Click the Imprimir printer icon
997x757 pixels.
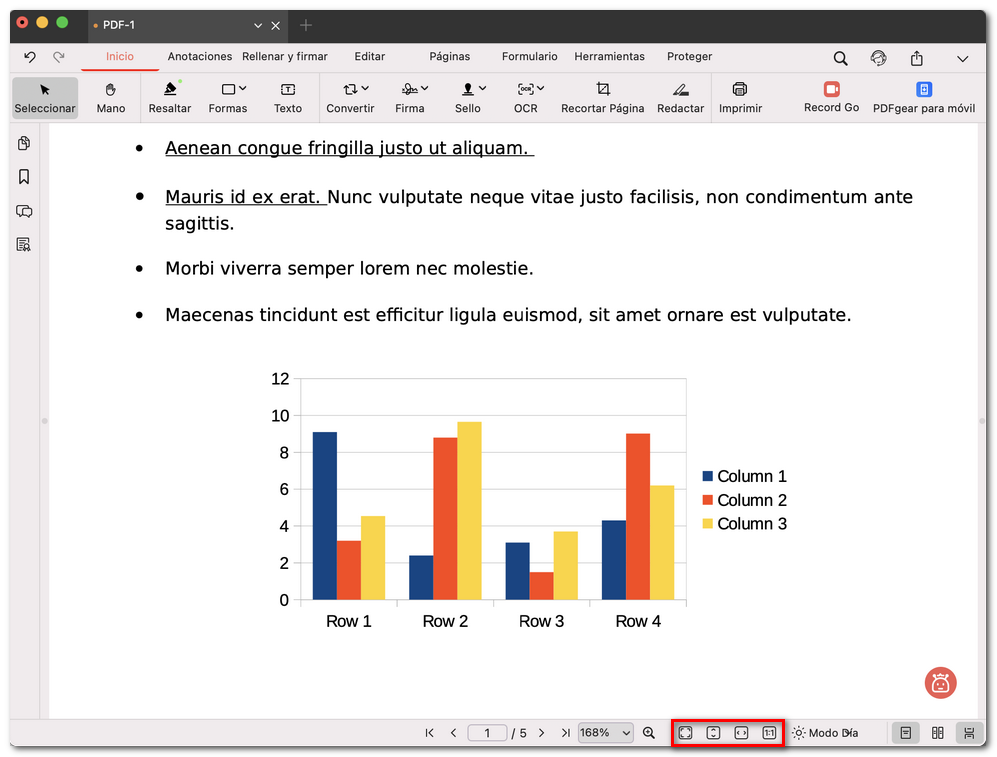click(x=740, y=89)
